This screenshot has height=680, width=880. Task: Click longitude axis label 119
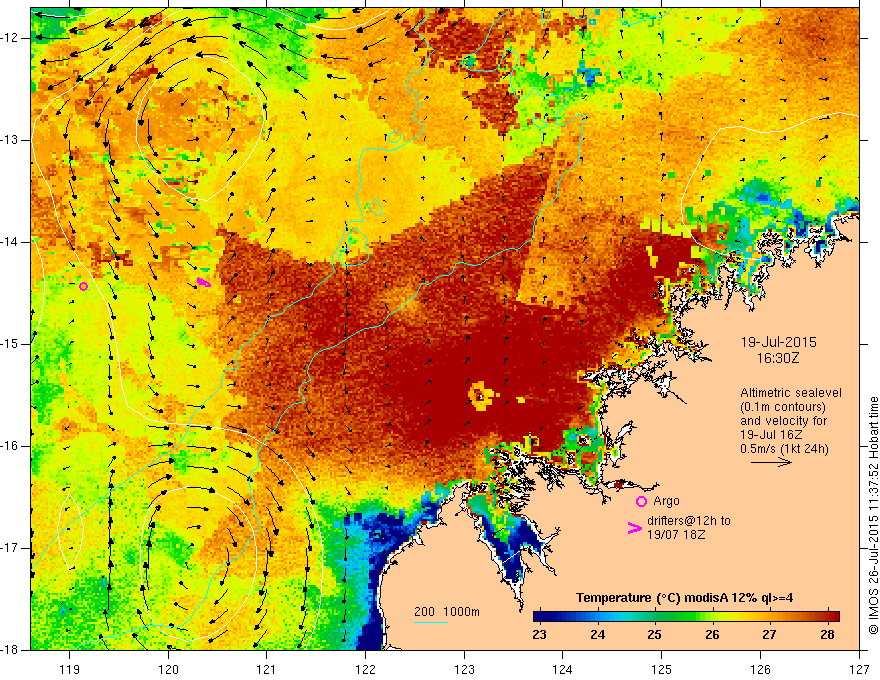pyautogui.click(x=69, y=669)
